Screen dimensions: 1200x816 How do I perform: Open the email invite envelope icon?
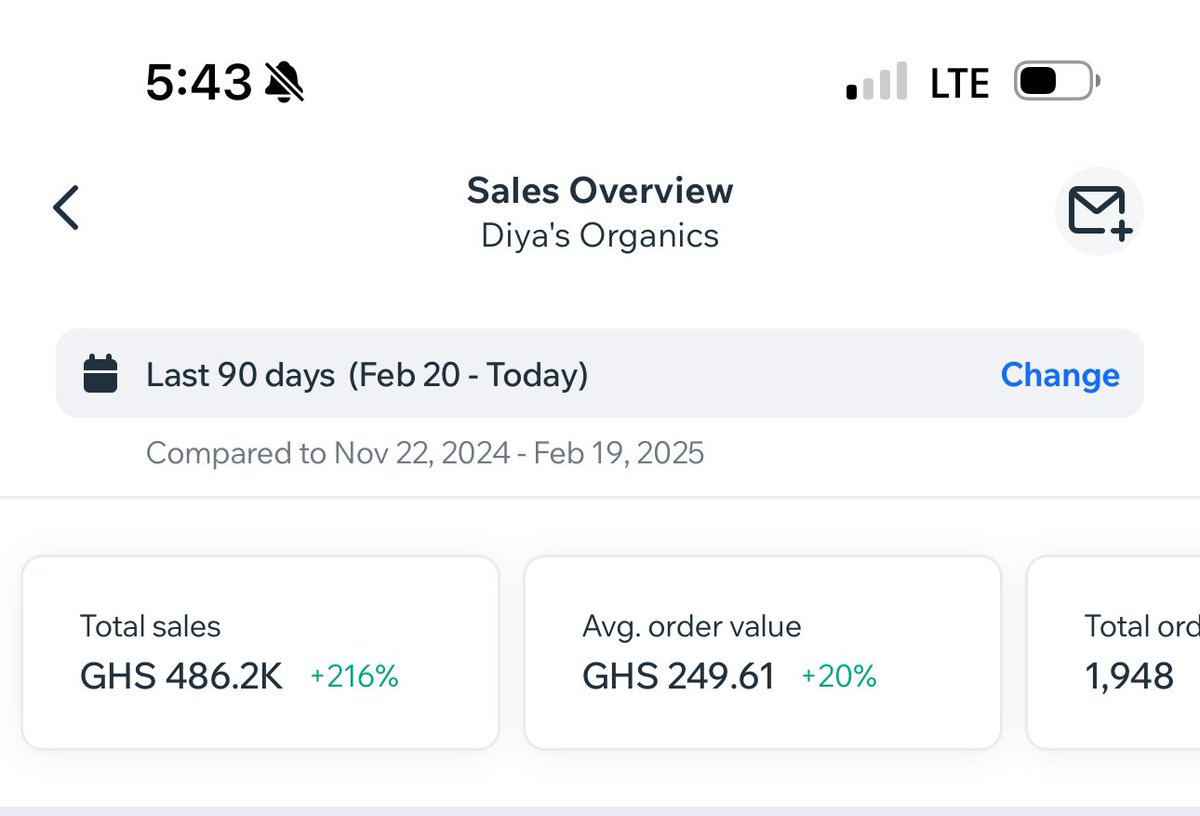(1099, 211)
